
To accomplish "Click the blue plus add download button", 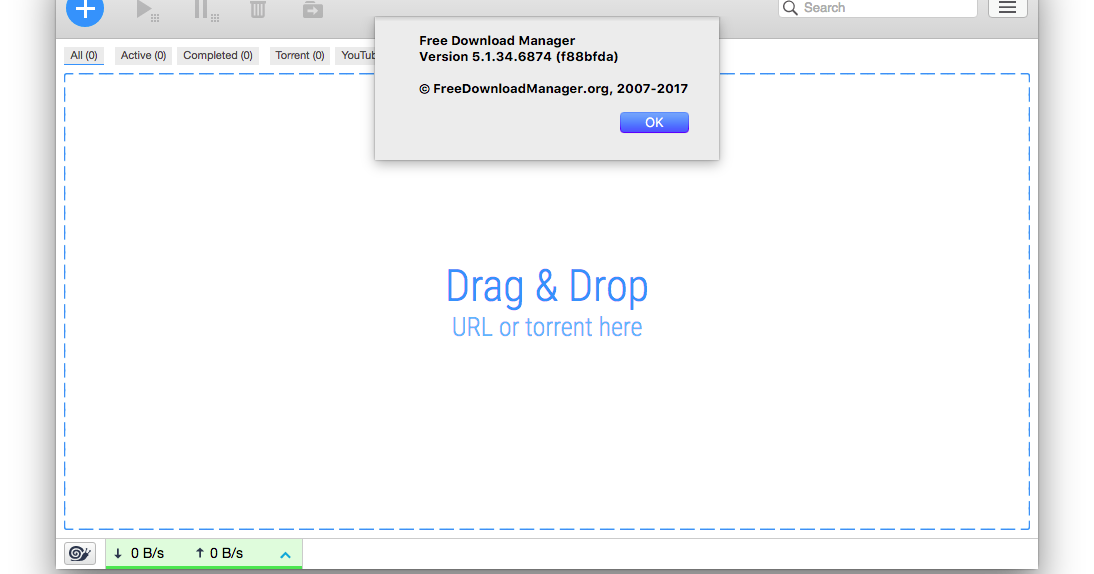I will [85, 10].
